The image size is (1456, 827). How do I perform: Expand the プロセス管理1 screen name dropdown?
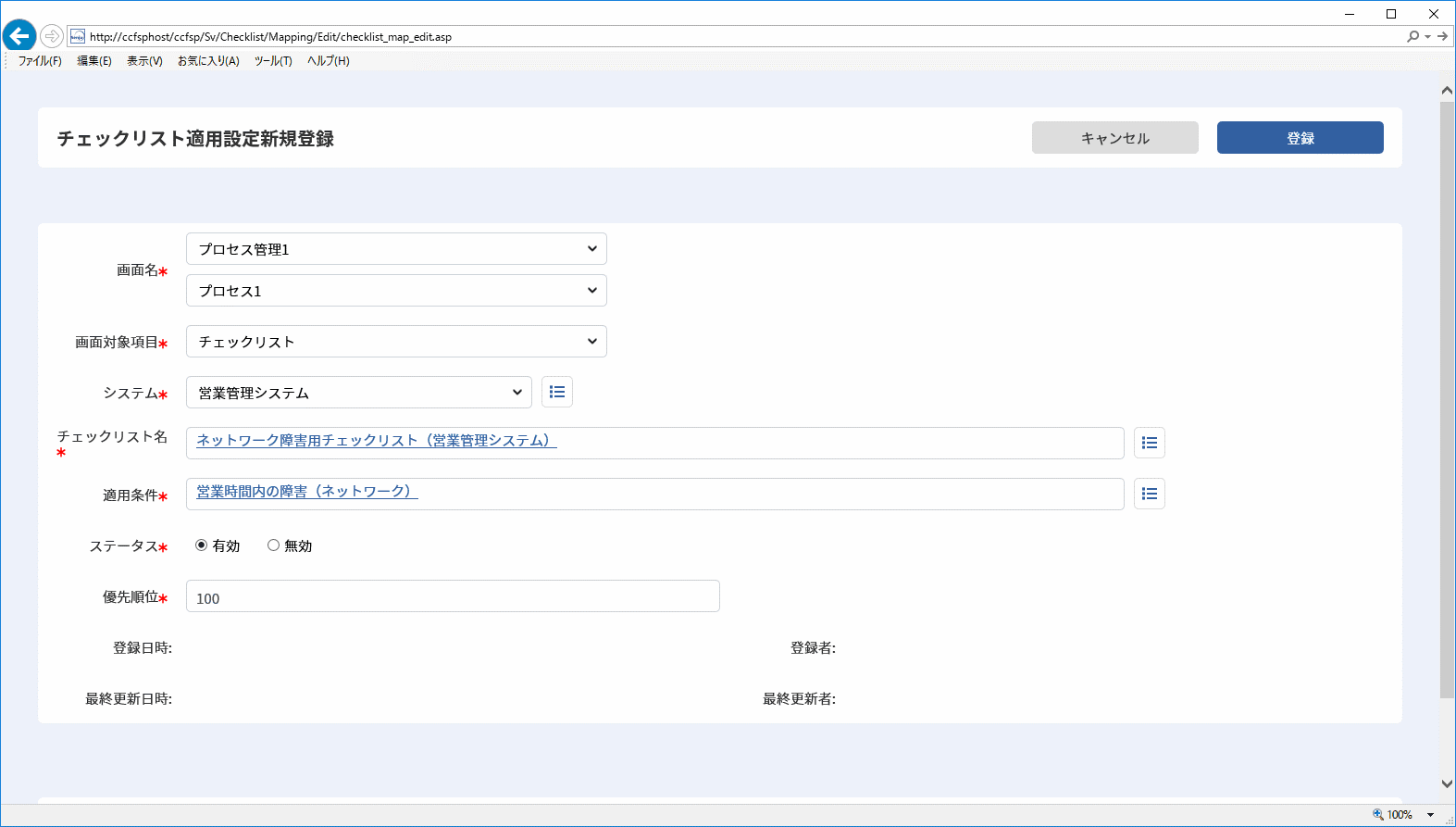click(396, 249)
